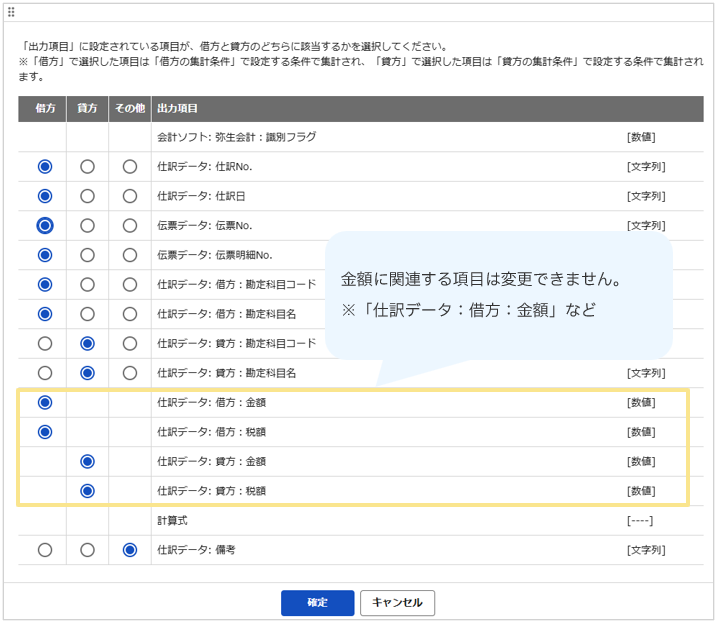
Task: Select 貸方 radio for 仕訳データ: 備考
Action: coord(87,550)
